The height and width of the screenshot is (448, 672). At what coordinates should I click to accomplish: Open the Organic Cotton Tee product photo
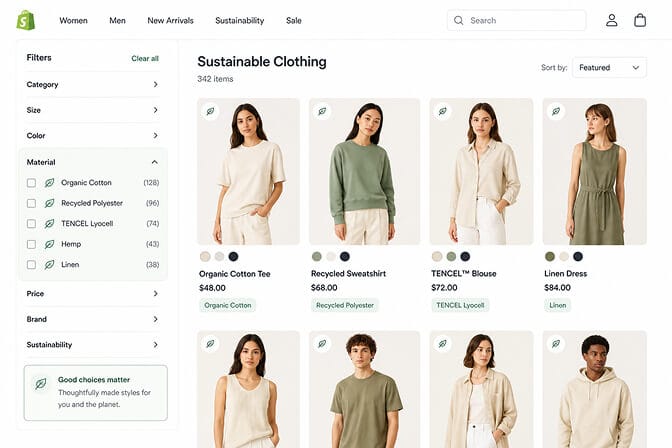[249, 171]
